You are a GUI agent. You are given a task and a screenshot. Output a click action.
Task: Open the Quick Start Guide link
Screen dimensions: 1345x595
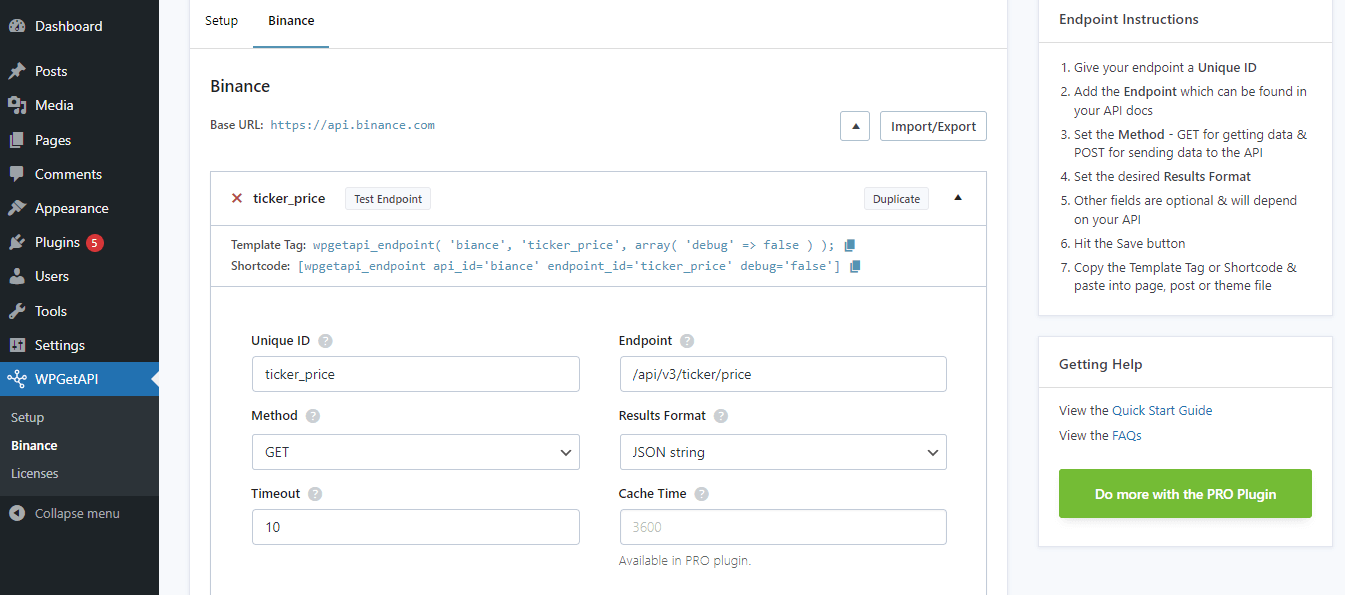coord(1162,410)
